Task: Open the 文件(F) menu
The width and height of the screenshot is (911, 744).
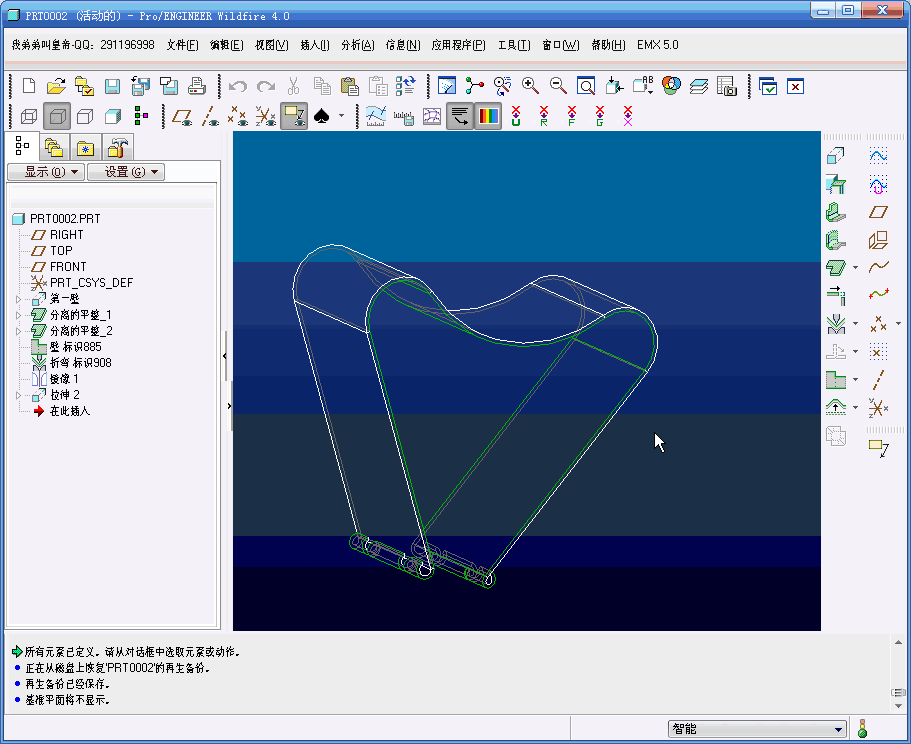Action: 182,45
